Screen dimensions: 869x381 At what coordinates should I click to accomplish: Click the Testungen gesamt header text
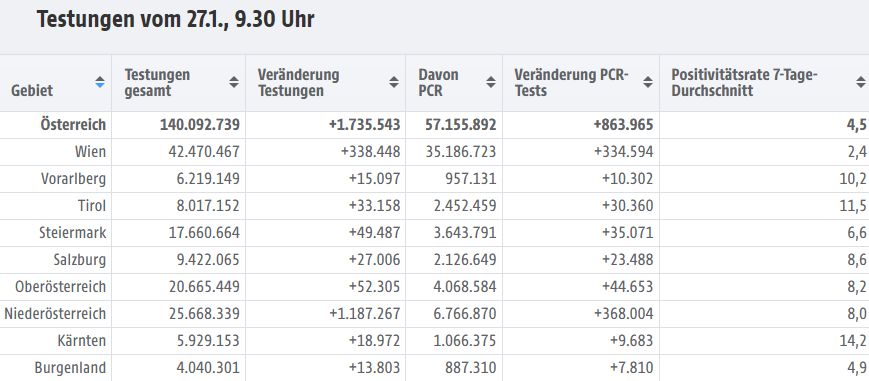[157, 83]
